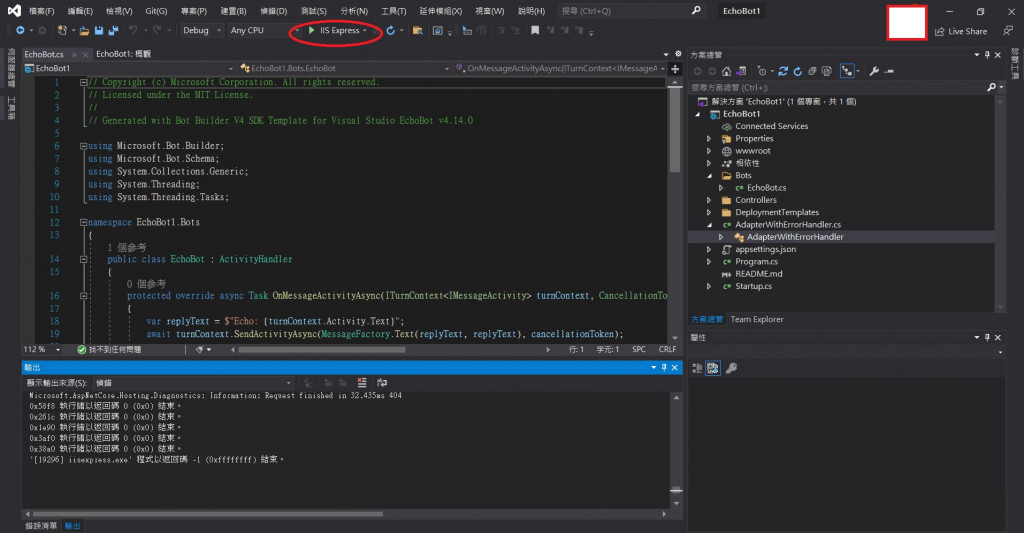Expand the wwwroot folder node

[709, 151]
